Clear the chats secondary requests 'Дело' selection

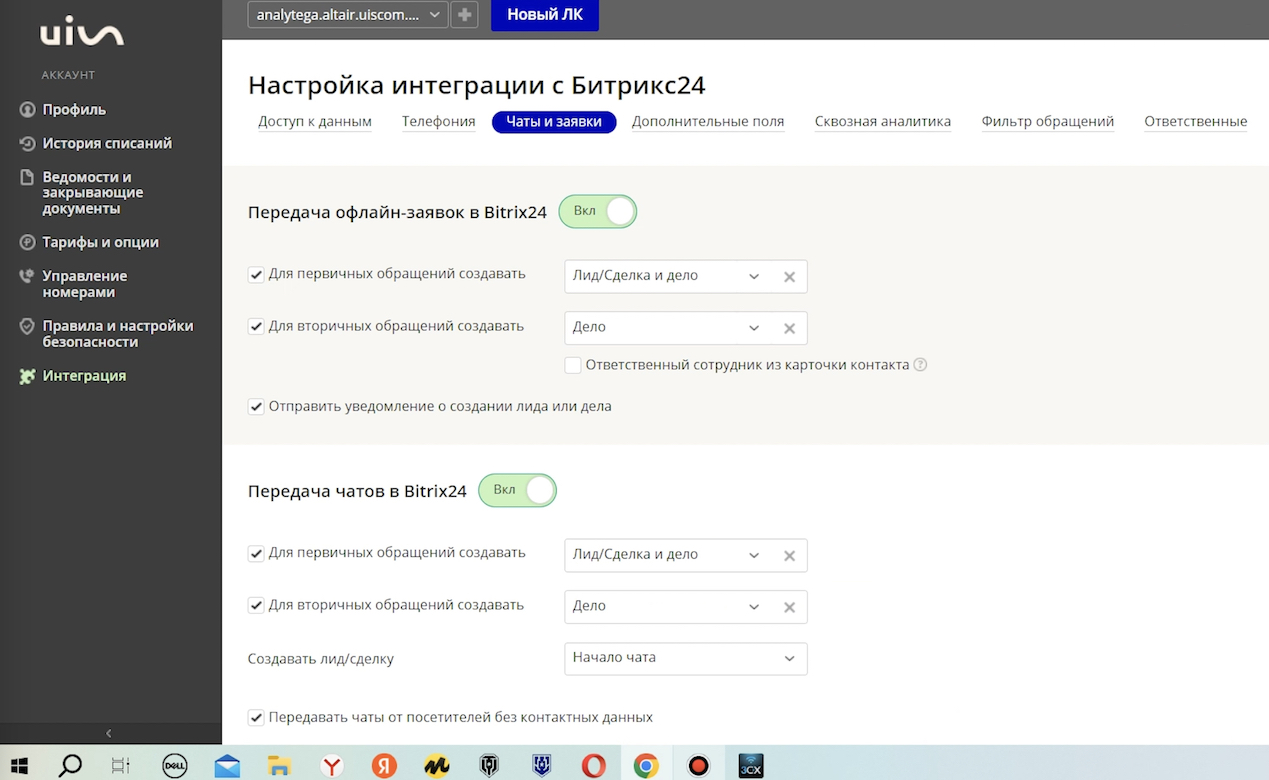[x=789, y=607]
